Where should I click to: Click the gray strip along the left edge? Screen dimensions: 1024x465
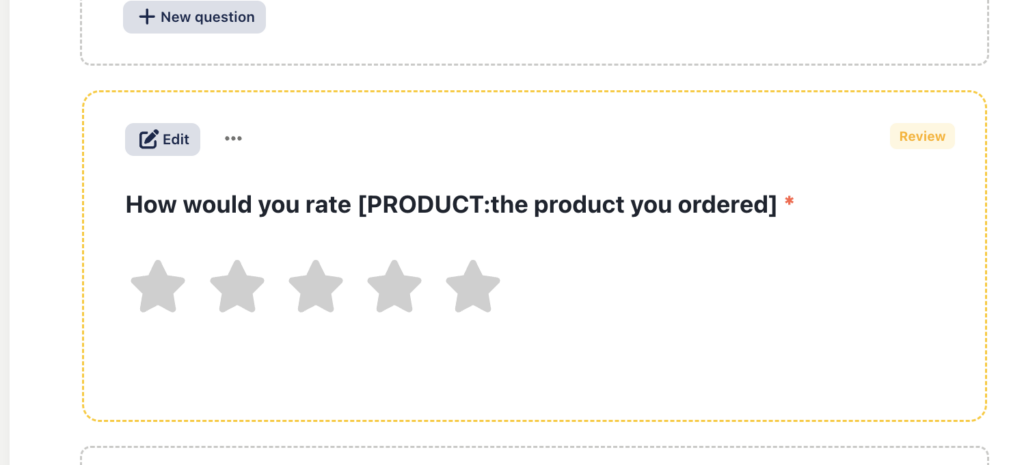pyautogui.click(x=5, y=232)
